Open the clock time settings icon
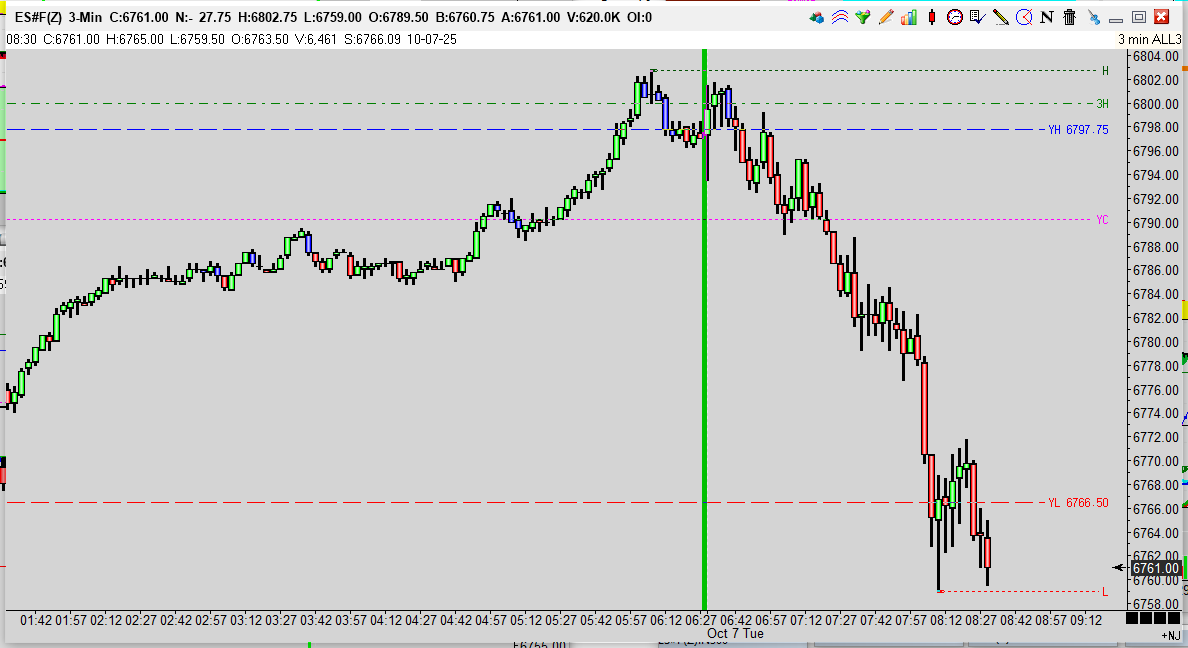1188x648 pixels. 955,17
